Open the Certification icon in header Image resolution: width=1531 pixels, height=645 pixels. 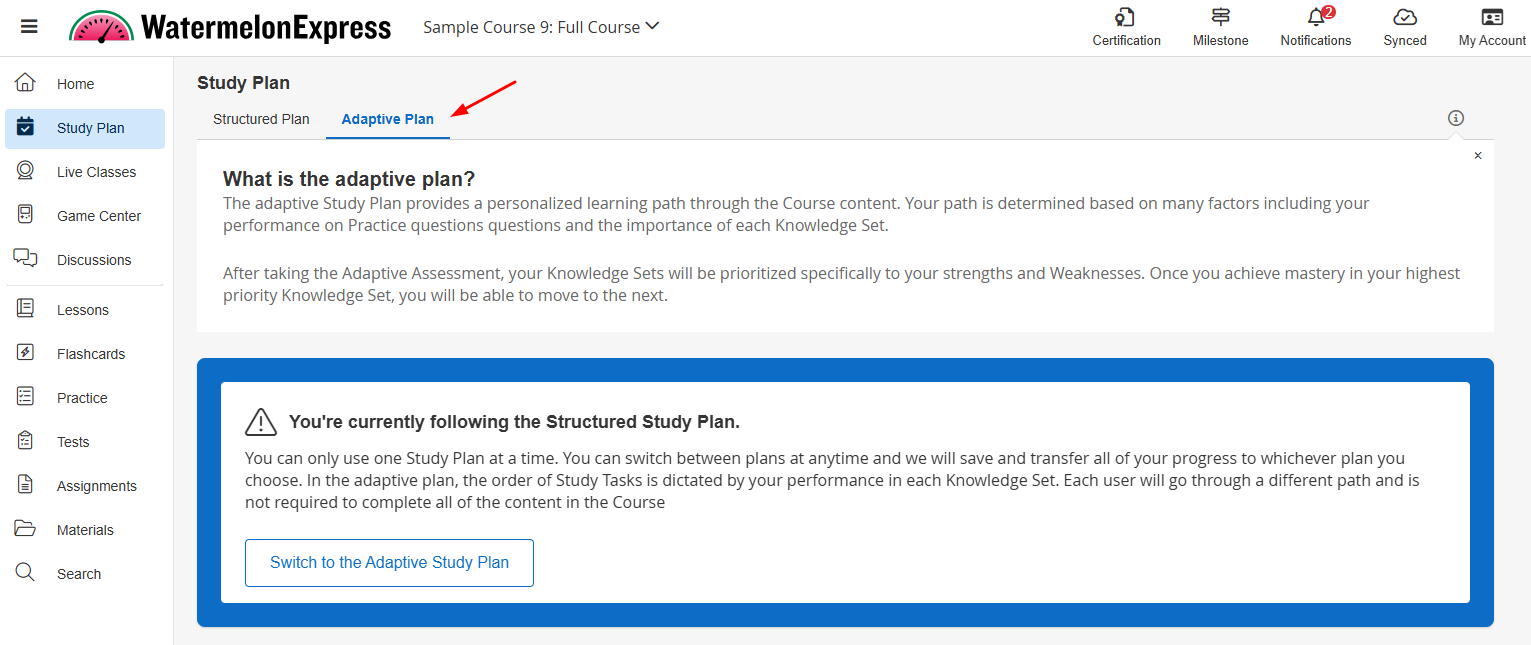(1126, 18)
